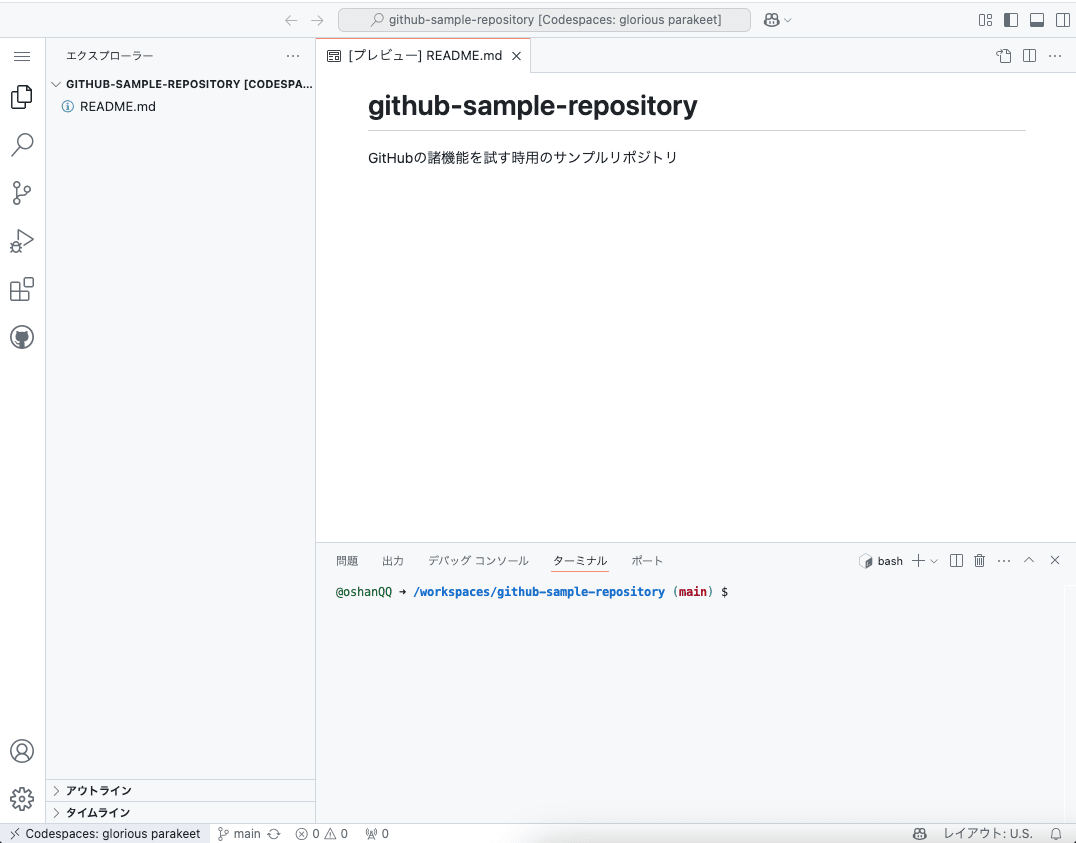Viewport: 1076px width, 843px height.
Task: Click Codespaces: glorious parakeet remote indicator
Action: (x=105, y=833)
